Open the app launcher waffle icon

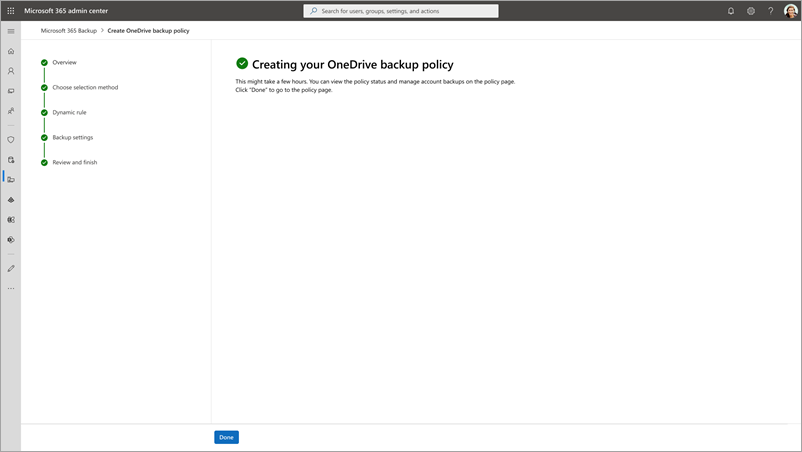11,11
